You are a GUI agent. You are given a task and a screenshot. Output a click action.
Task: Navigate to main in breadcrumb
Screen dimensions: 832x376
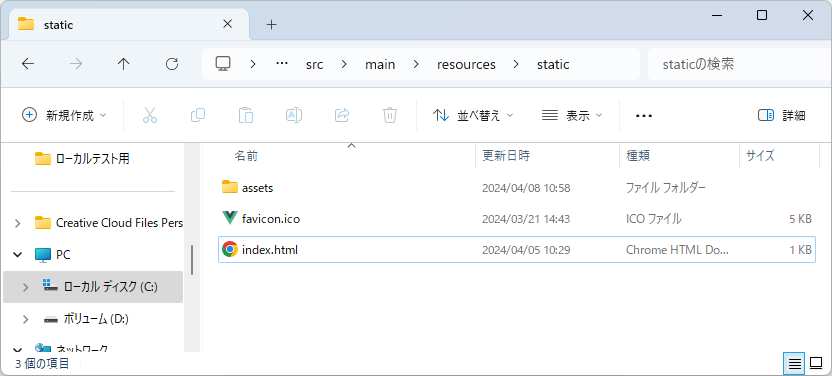pos(380,65)
